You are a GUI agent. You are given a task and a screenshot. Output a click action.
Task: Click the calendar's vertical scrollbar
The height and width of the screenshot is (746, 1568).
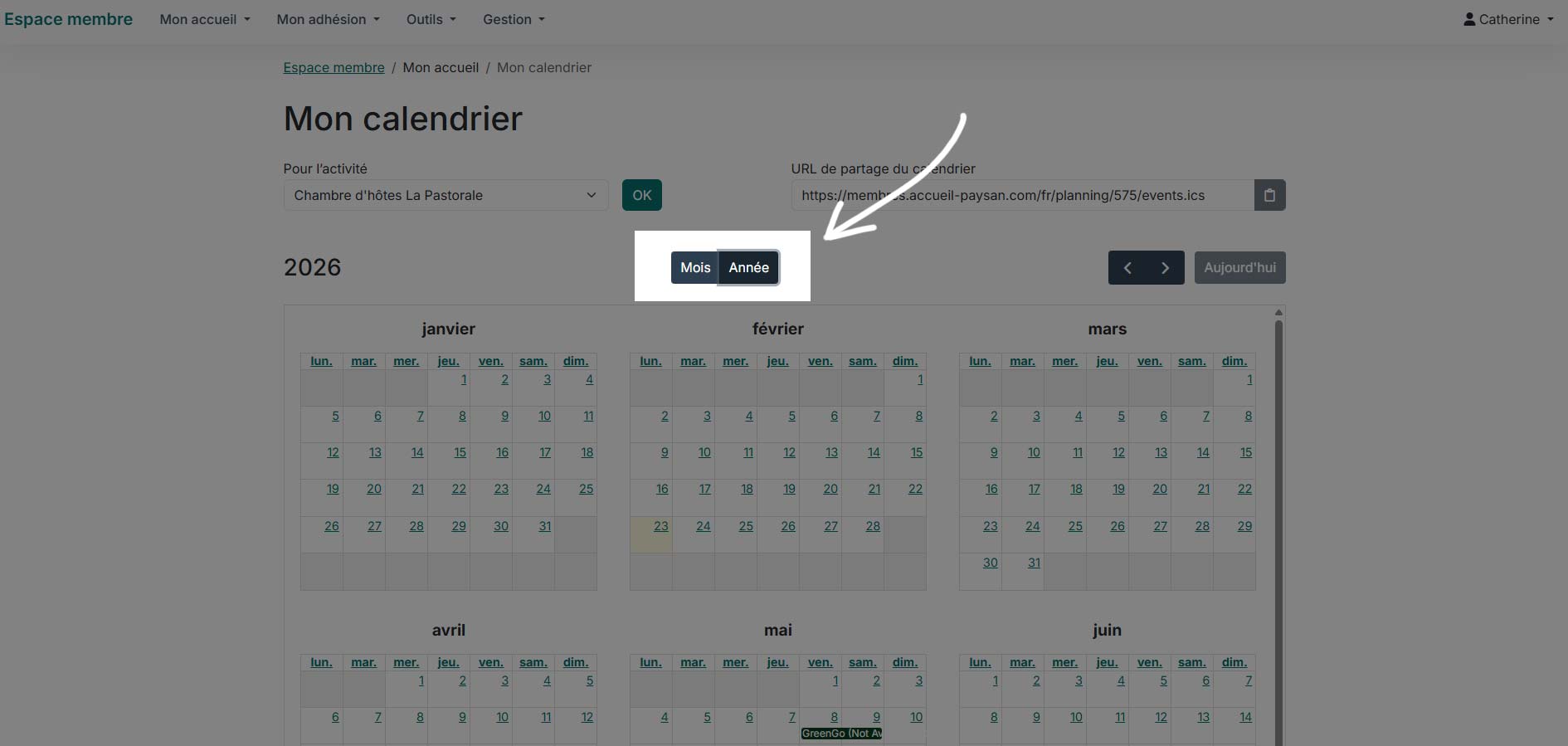1278,498
